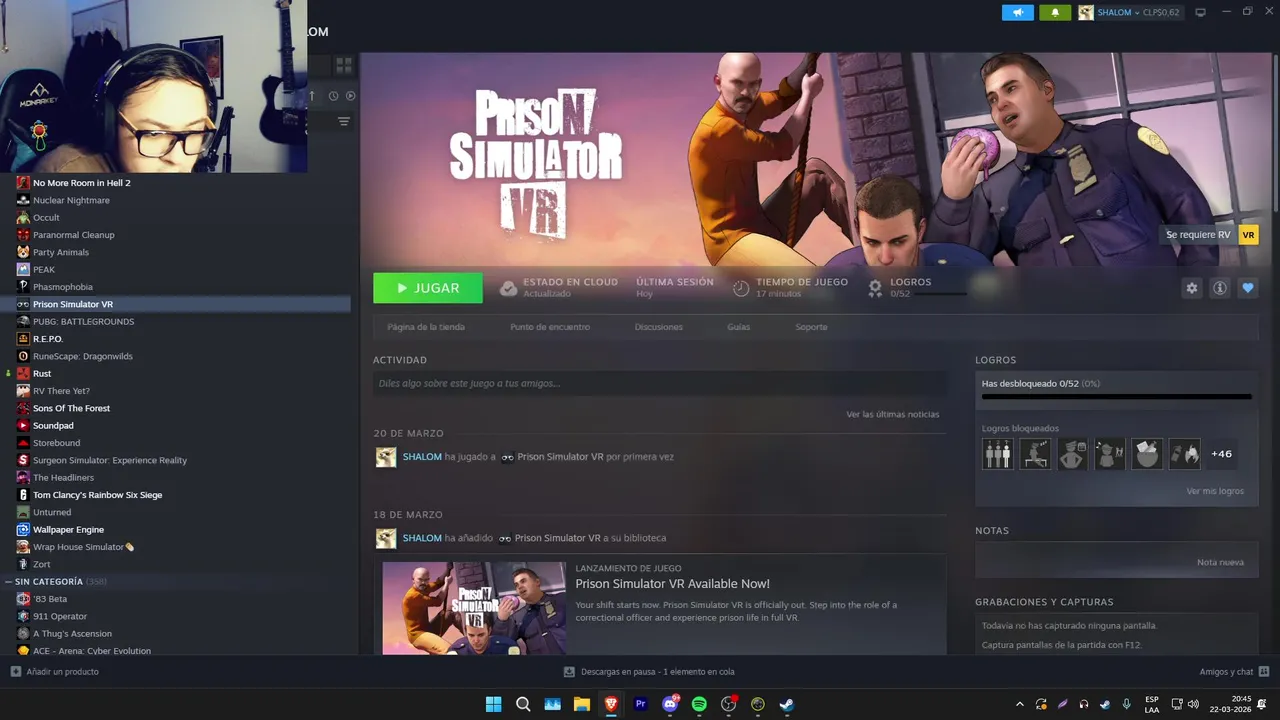Click the play time clock icon
1280x720 pixels.
[741, 288]
